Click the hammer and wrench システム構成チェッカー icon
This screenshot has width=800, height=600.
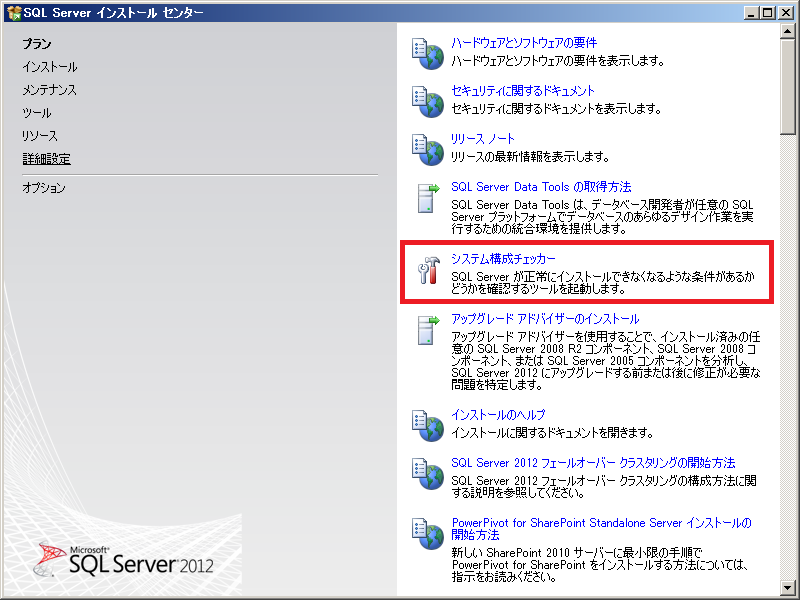428,270
